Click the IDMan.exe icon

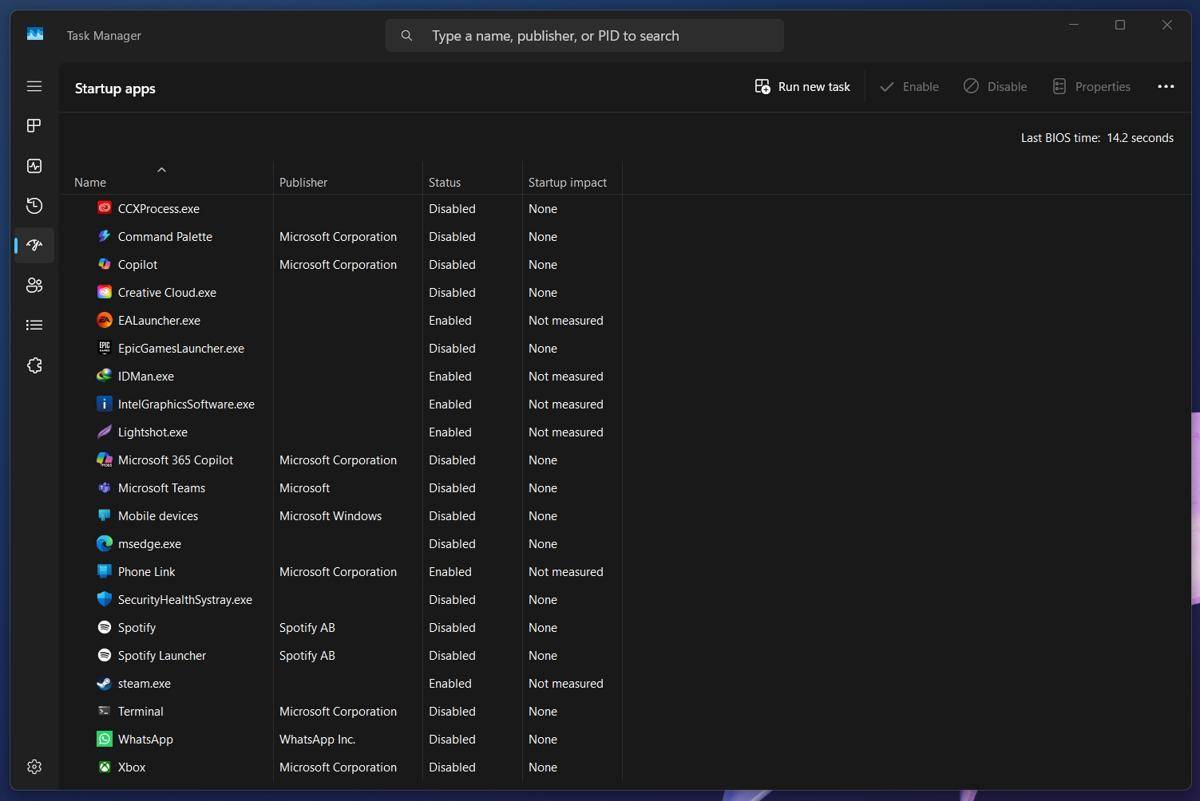click(x=104, y=376)
